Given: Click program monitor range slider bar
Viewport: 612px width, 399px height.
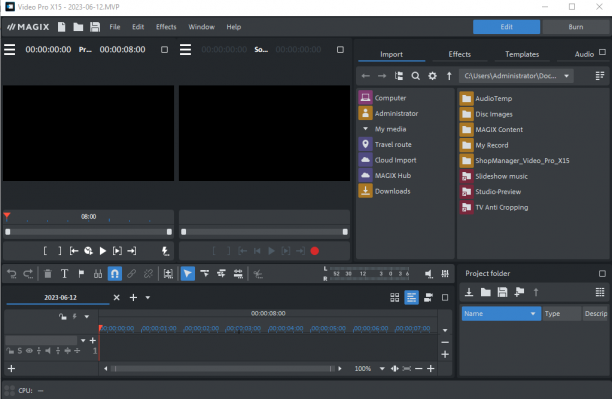Looking at the screenshot, I should [88, 232].
